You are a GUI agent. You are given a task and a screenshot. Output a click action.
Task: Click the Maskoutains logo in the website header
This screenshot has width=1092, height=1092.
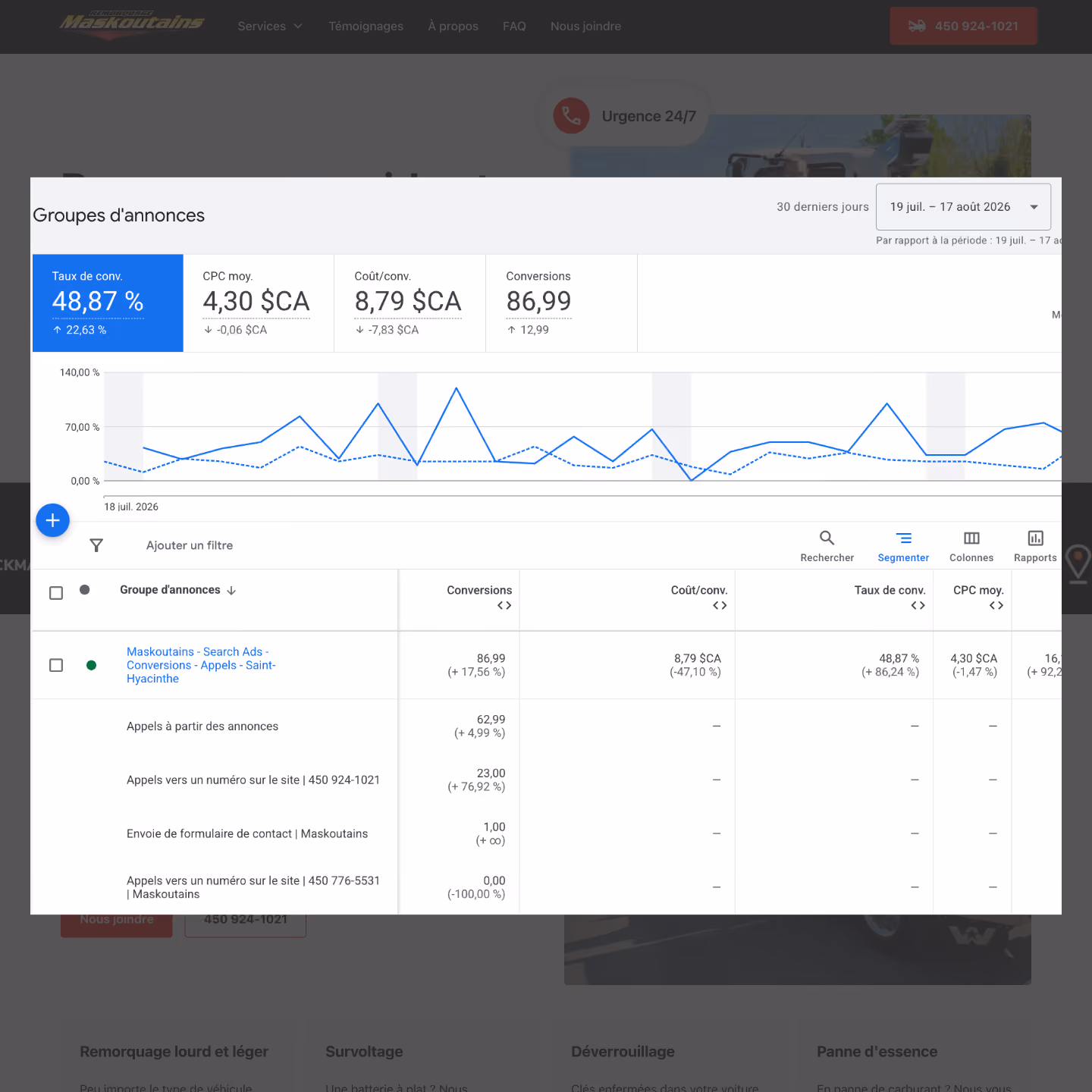[x=132, y=24]
